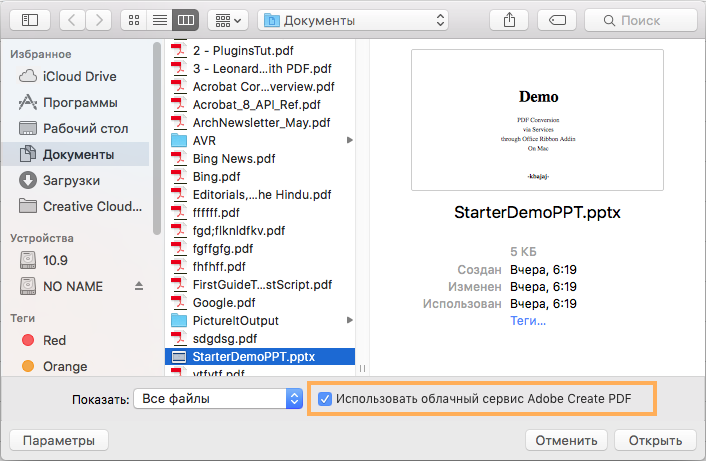The height and width of the screenshot is (461, 706).
Task: Select Acrobat Cor...verview.pdf
Action: tap(260, 86)
